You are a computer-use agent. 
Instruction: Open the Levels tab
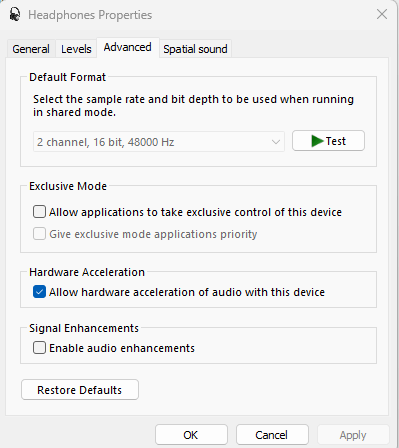(x=76, y=49)
